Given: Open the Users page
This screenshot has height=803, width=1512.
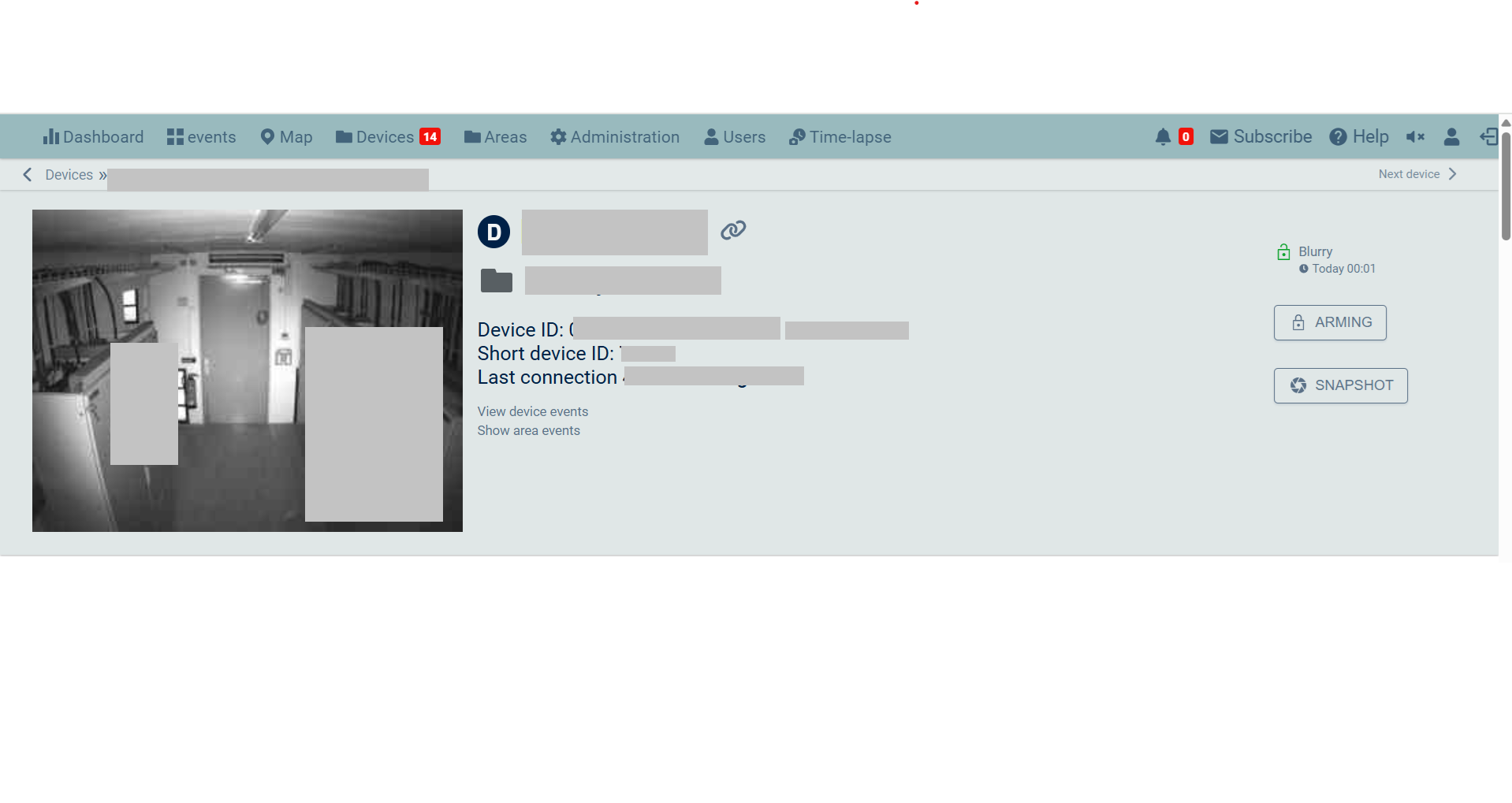Looking at the screenshot, I should coord(735,137).
